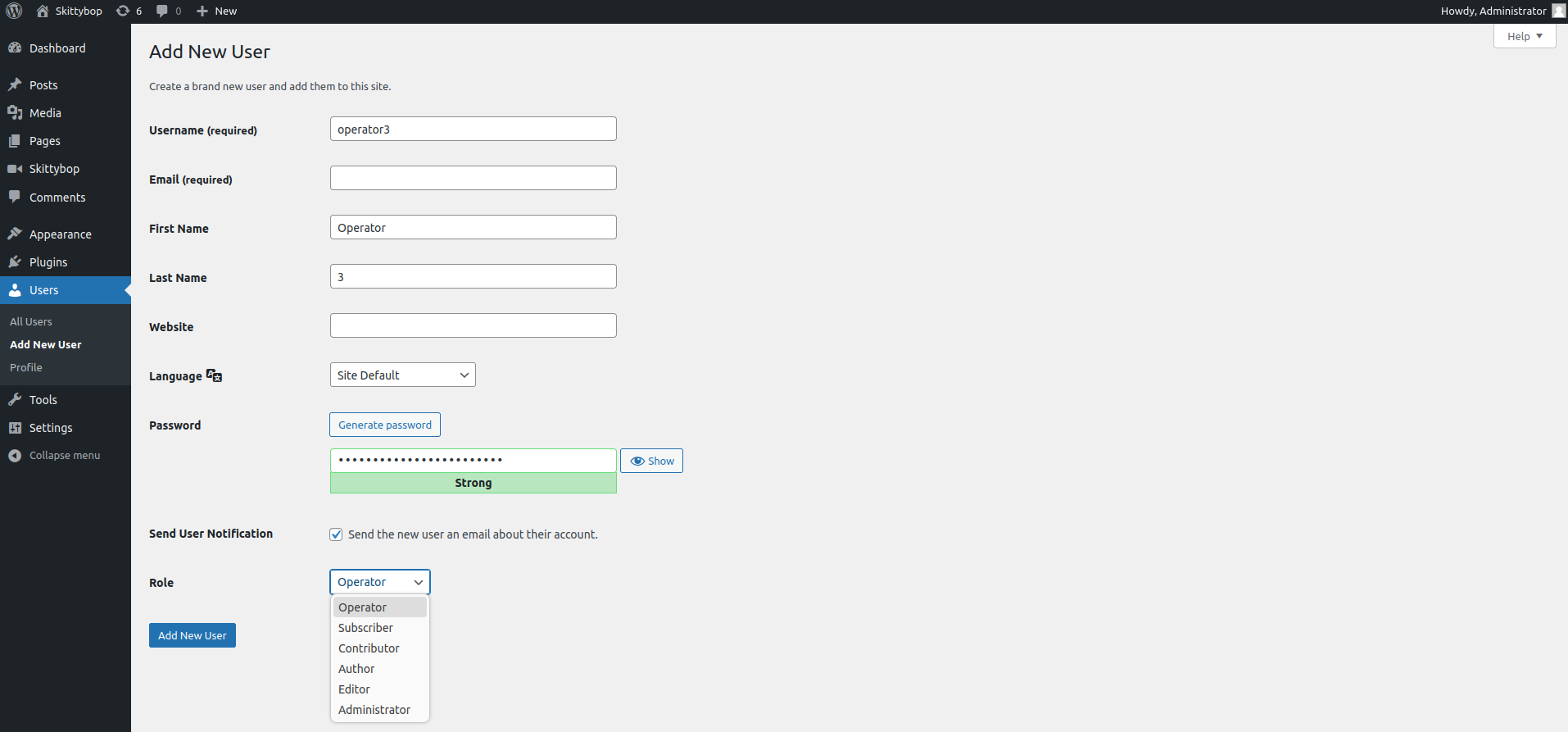1568x732 pixels.
Task: Click the Language translation icon
Action: pos(214,375)
